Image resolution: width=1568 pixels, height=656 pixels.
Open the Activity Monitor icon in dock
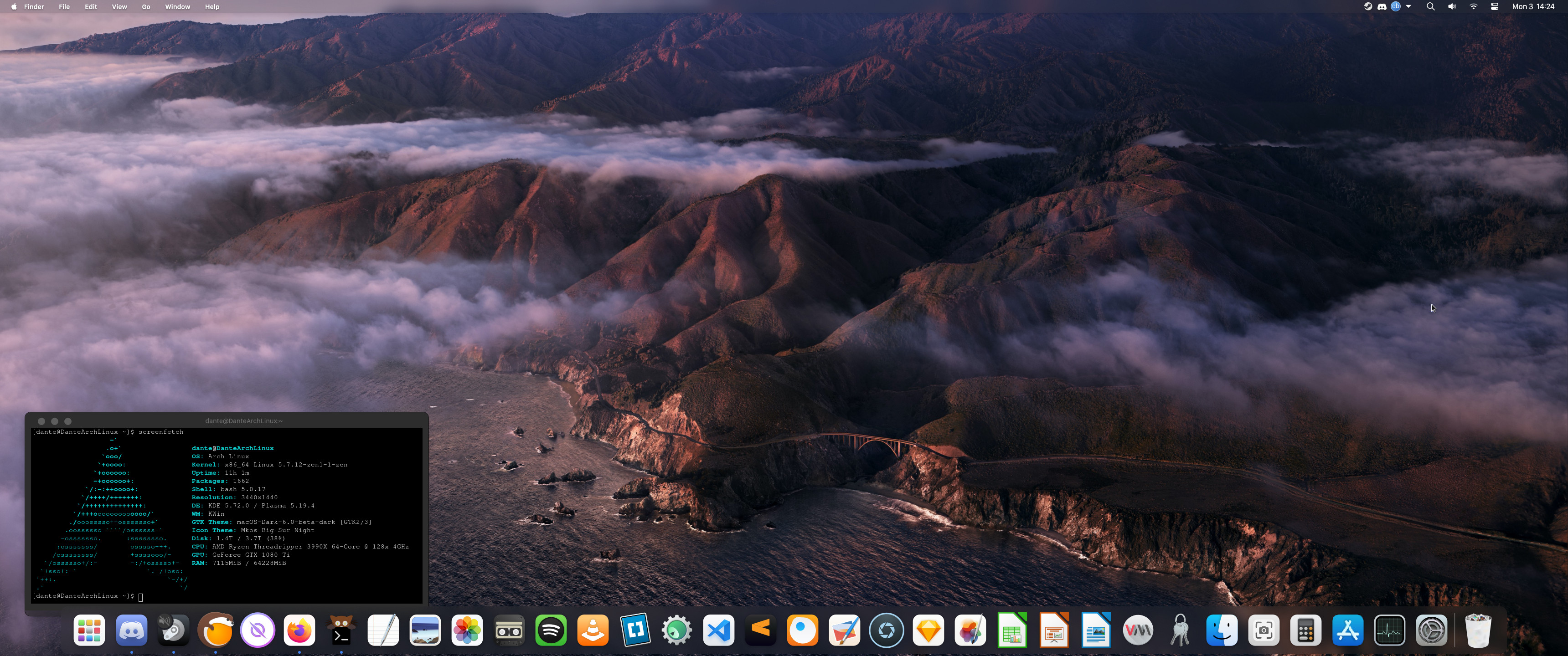click(1390, 630)
